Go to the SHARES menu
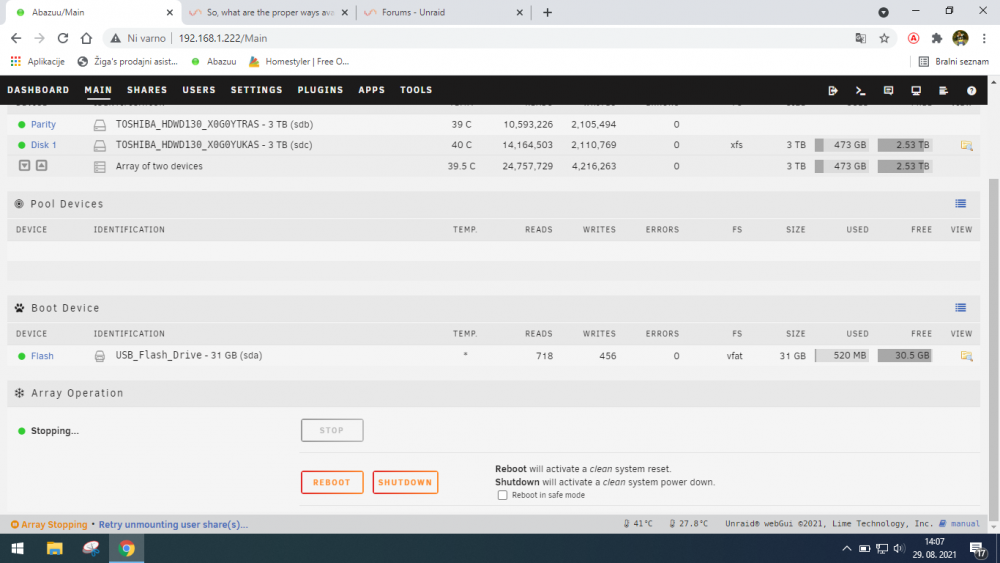The image size is (1000, 563). pyautogui.click(x=147, y=90)
